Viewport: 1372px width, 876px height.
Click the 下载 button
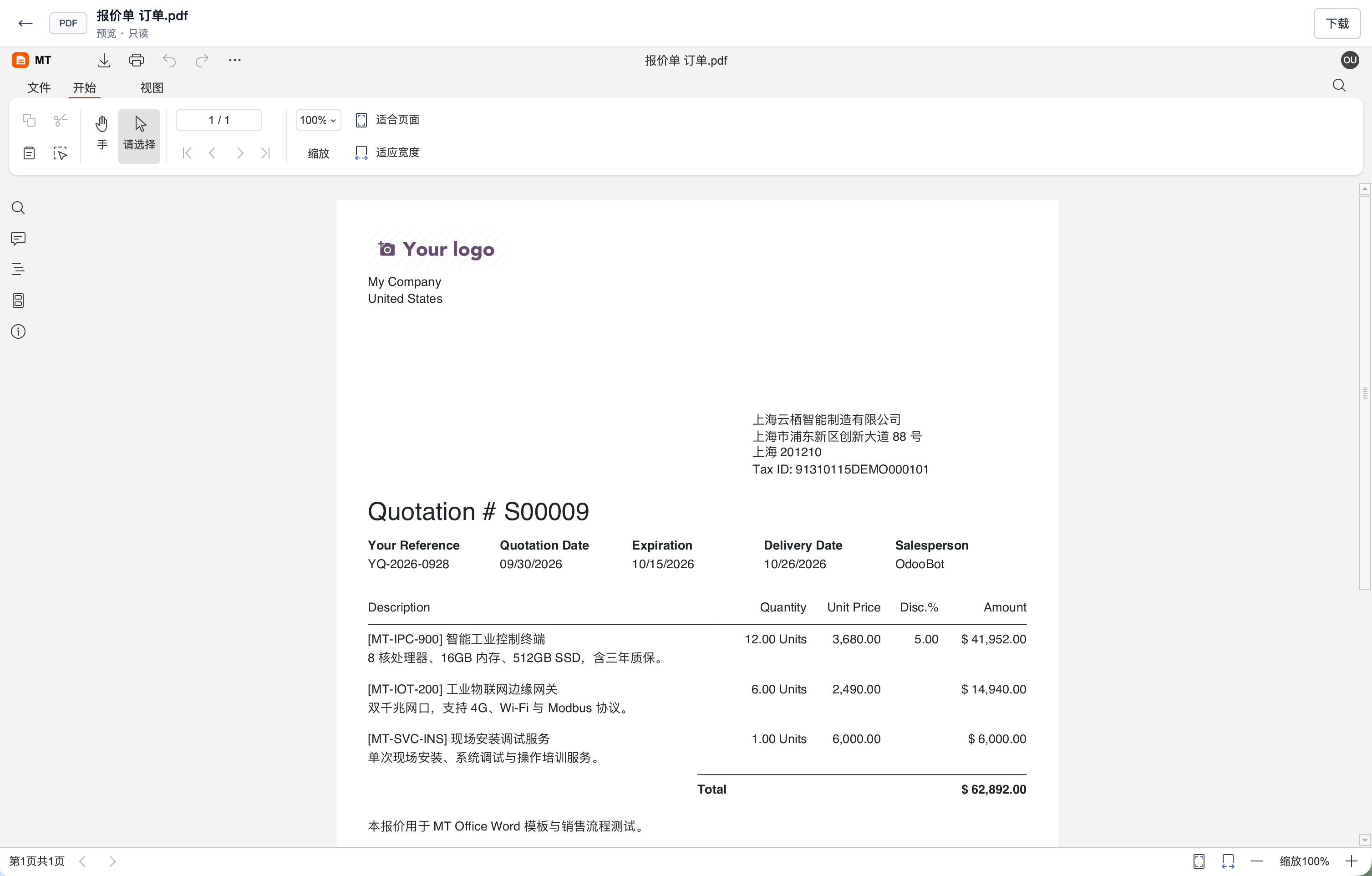pyautogui.click(x=1336, y=23)
